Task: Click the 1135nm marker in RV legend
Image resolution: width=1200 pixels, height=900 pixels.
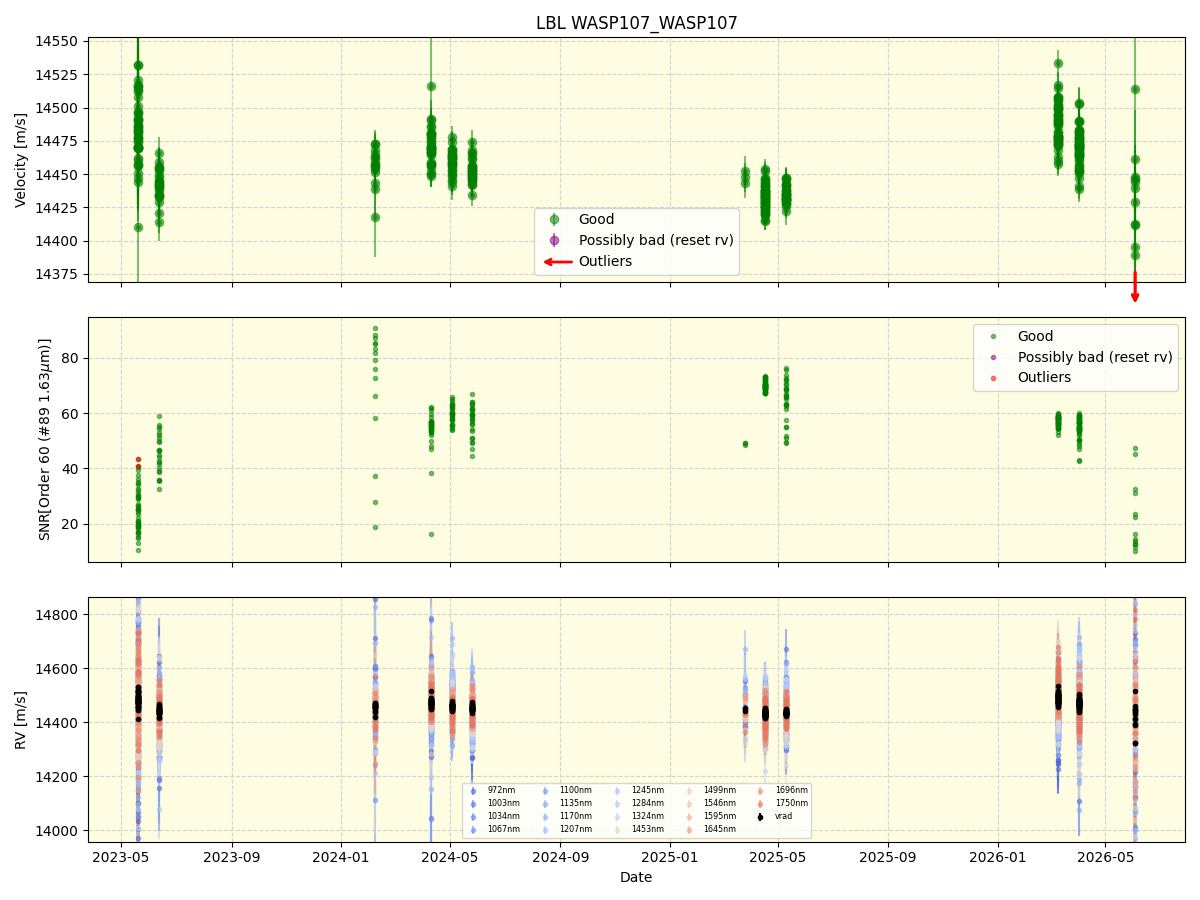Action: [x=545, y=804]
